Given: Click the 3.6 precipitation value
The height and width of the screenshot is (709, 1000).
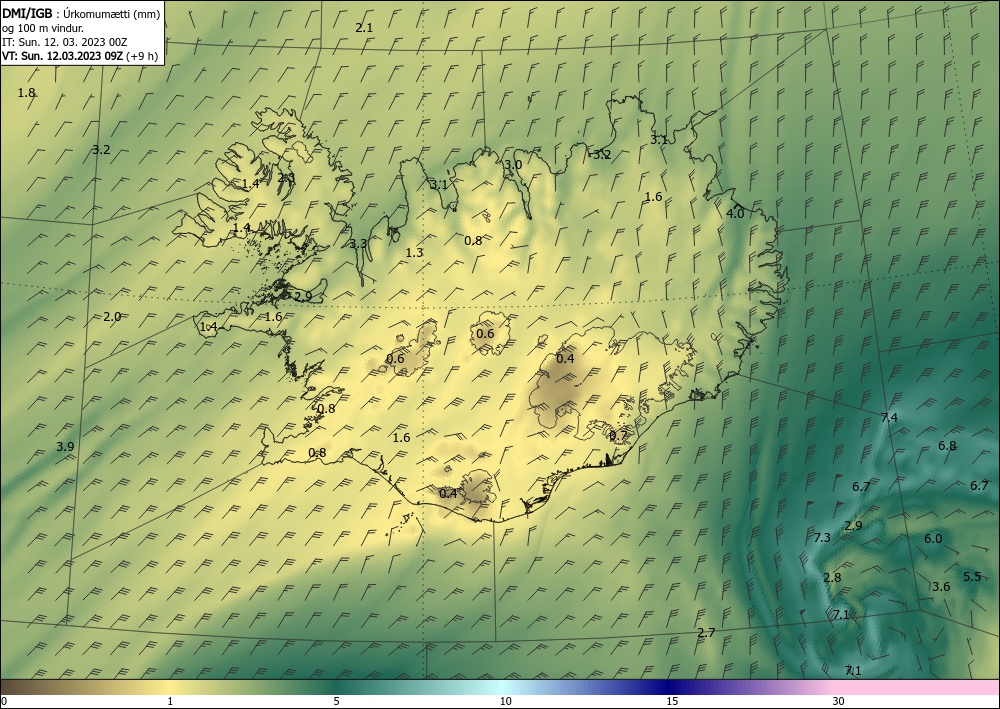Looking at the screenshot, I should 941,587.
